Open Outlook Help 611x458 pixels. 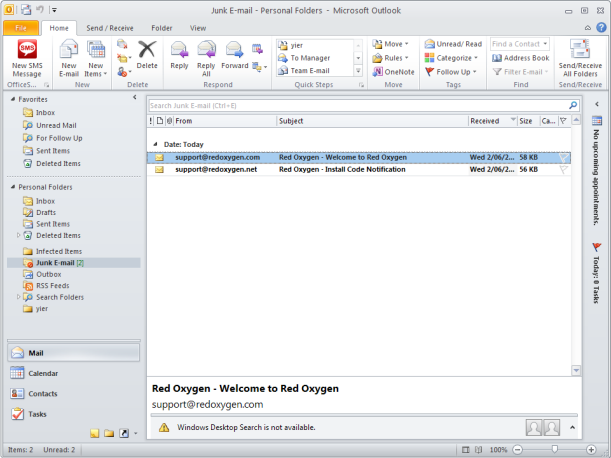[602, 27]
